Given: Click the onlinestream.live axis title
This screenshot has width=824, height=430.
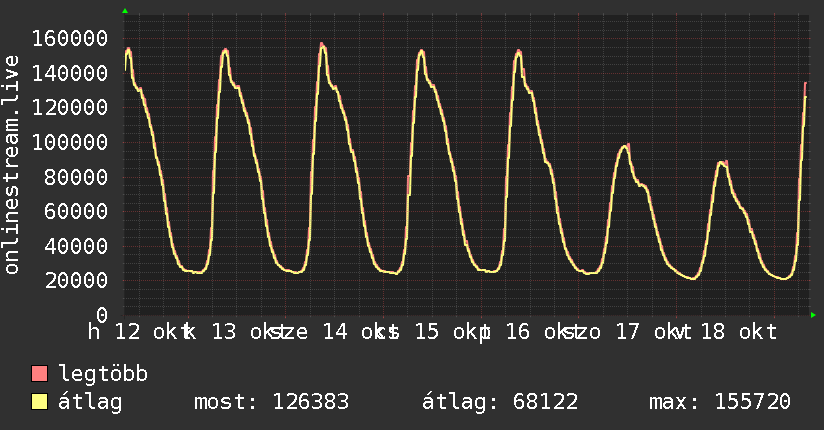Looking at the screenshot, I should 11,165.
